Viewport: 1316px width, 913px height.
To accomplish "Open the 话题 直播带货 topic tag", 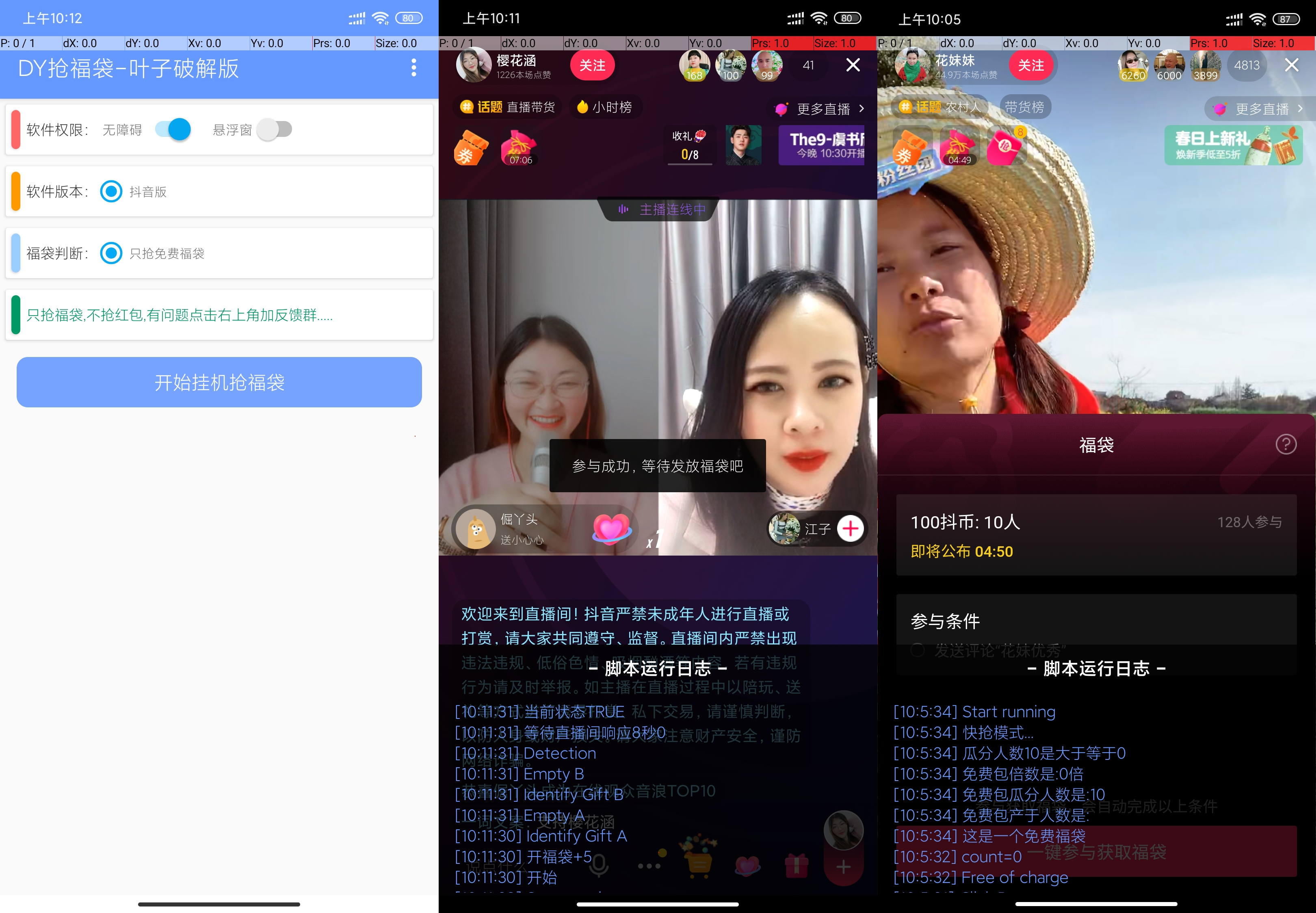I will click(508, 107).
